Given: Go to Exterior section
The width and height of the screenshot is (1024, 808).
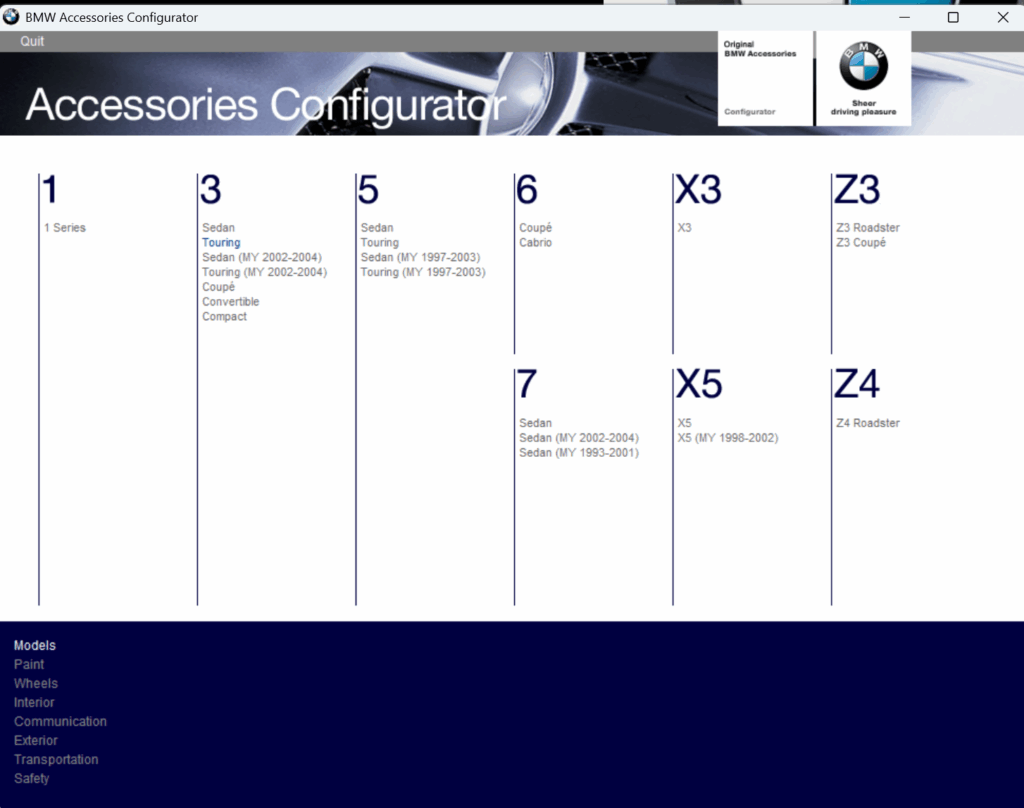Looking at the screenshot, I should pos(36,740).
